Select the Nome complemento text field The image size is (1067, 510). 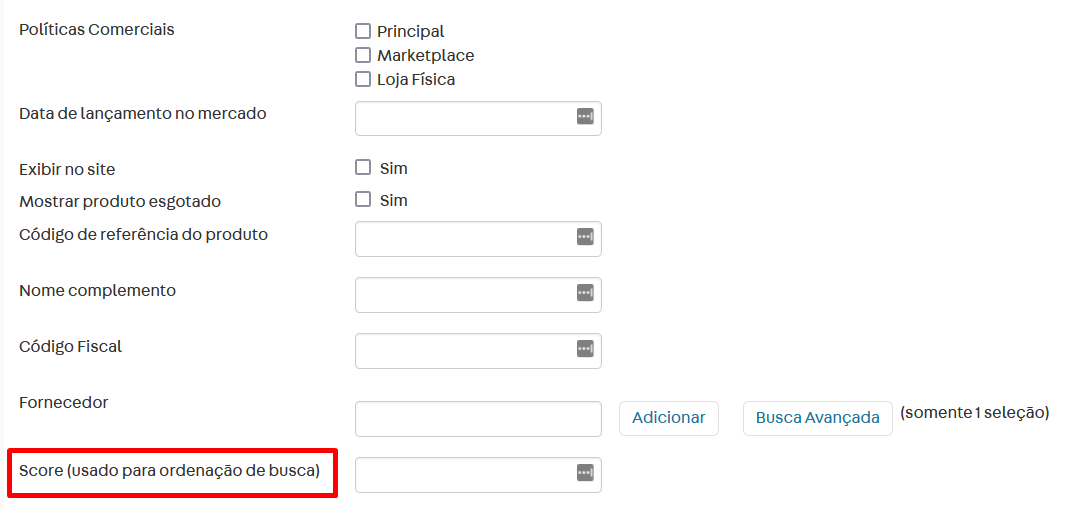click(x=465, y=294)
